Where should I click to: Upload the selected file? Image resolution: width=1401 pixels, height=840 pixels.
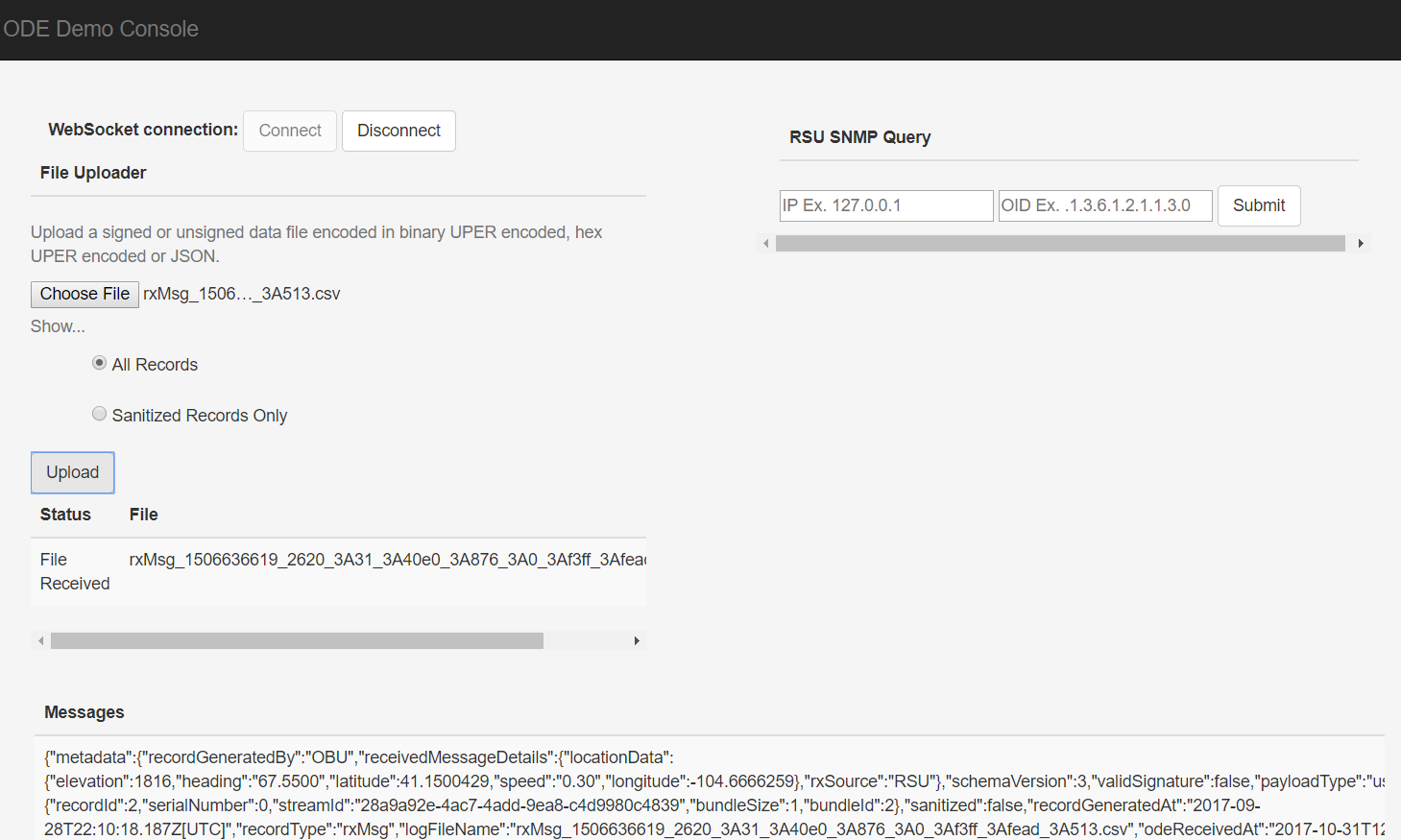coord(73,472)
